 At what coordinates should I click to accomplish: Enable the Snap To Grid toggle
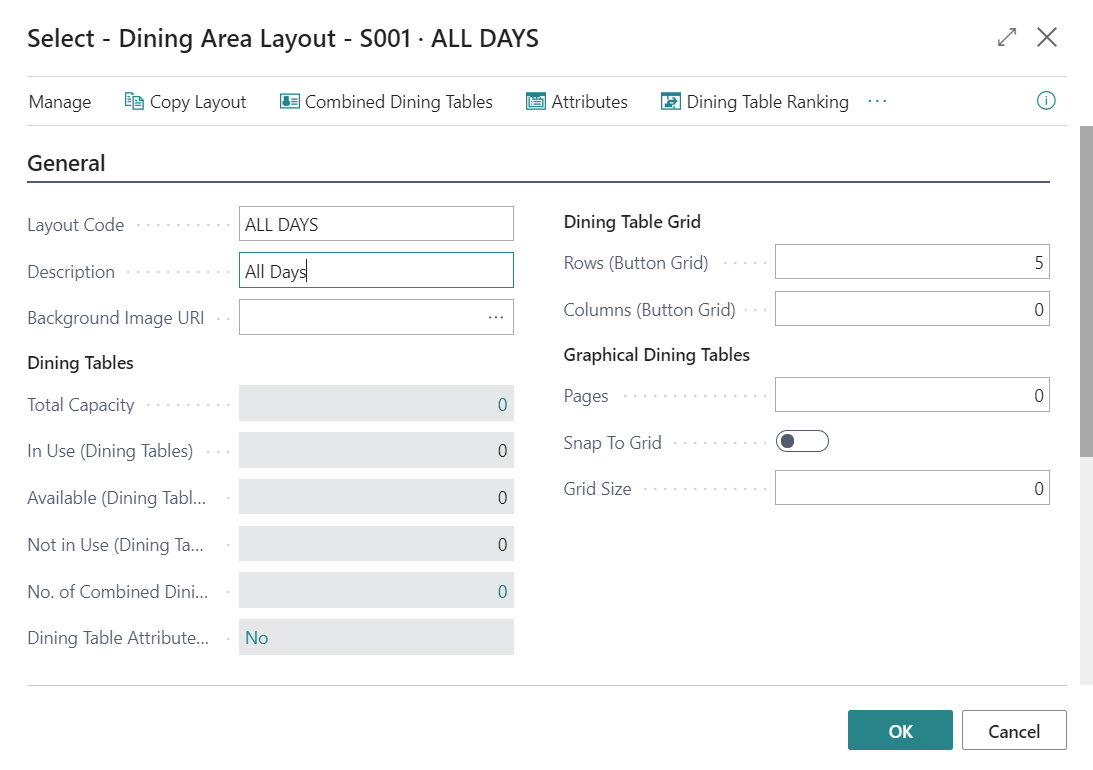point(802,442)
